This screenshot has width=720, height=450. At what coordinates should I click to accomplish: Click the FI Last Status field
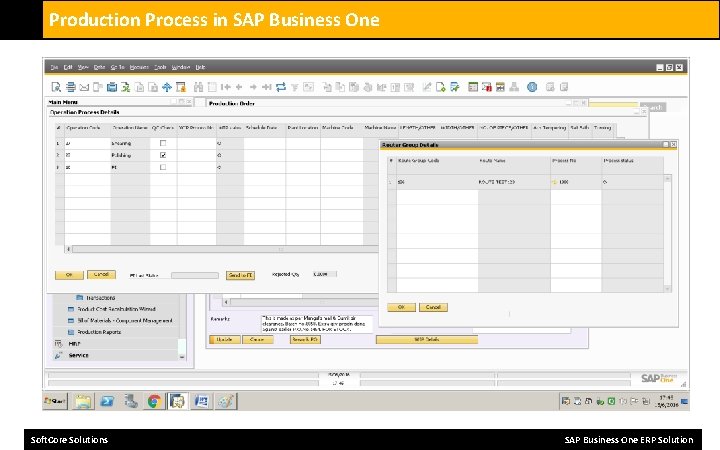pyautogui.click(x=195, y=275)
